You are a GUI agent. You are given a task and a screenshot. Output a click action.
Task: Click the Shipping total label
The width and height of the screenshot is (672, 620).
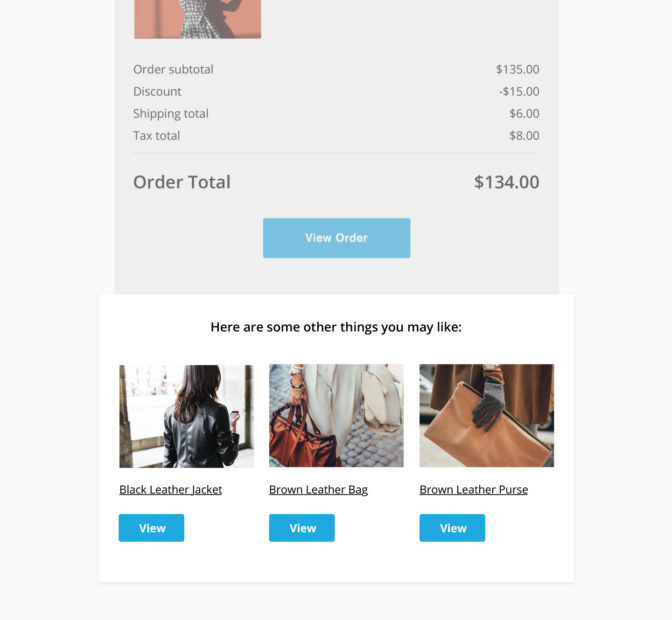[x=171, y=114]
